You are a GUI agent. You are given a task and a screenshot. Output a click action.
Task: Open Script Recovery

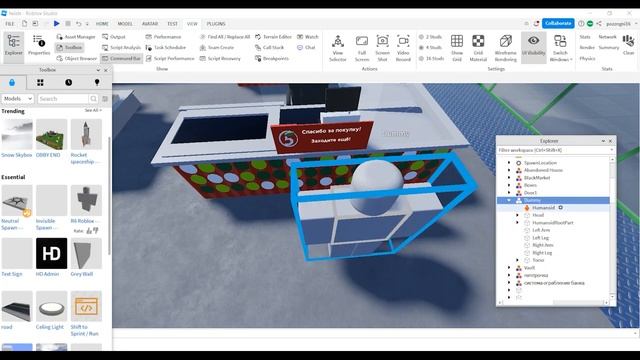pyautogui.click(x=220, y=58)
